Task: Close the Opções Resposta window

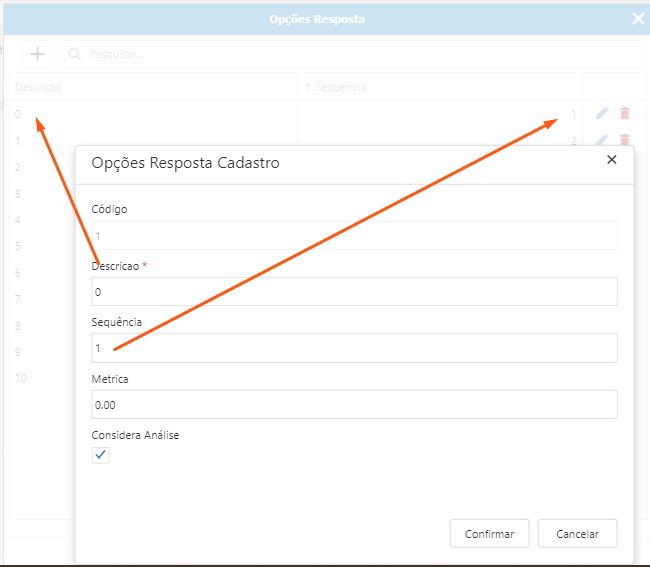Action: coord(638,18)
